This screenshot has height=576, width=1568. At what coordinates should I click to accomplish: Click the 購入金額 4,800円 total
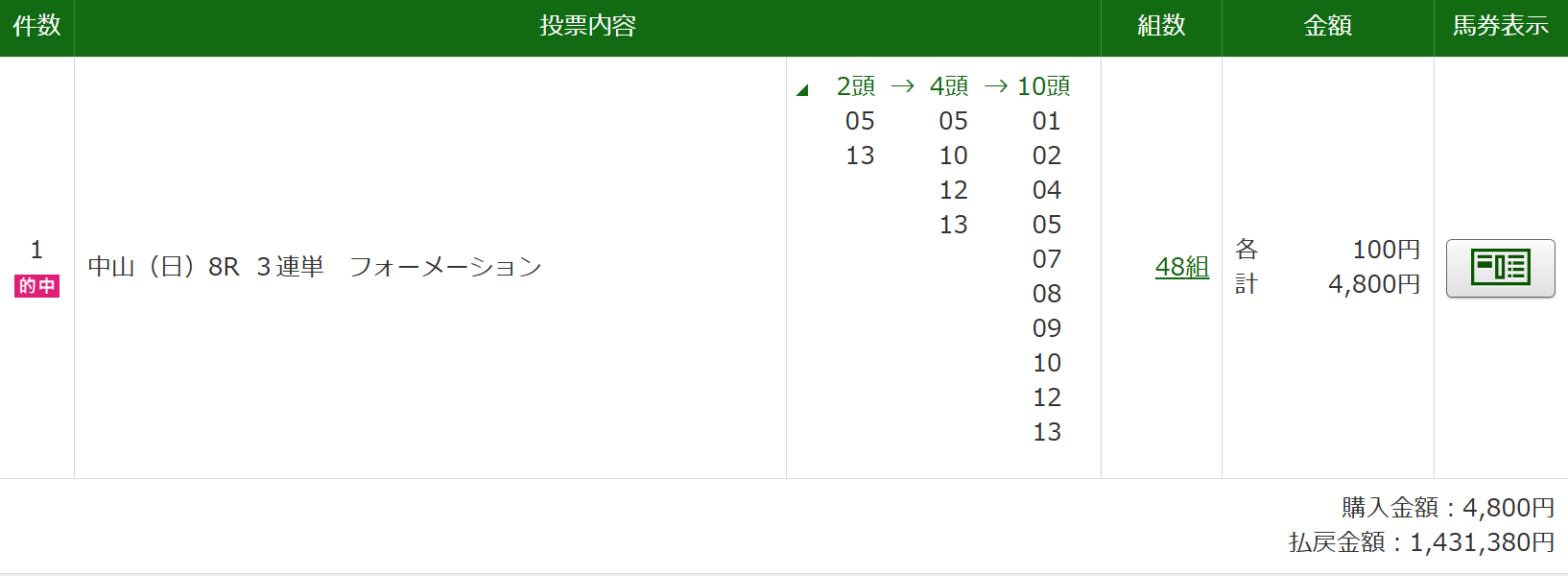click(x=1447, y=507)
